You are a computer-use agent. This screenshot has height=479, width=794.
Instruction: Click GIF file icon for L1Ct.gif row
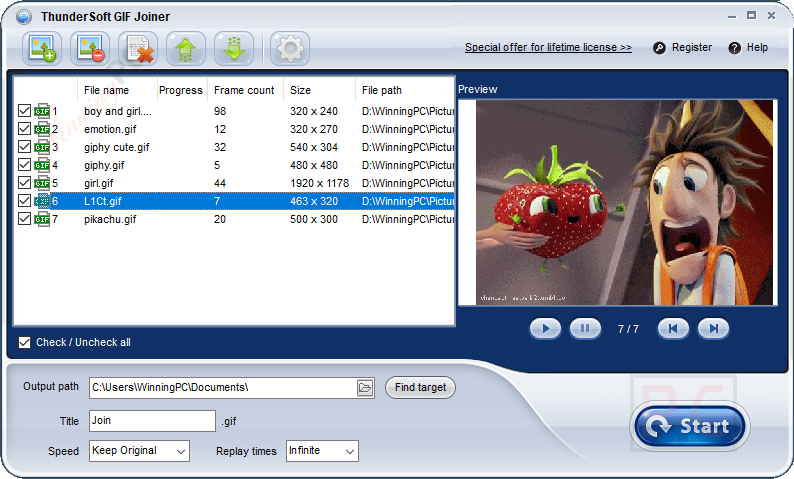[42, 201]
